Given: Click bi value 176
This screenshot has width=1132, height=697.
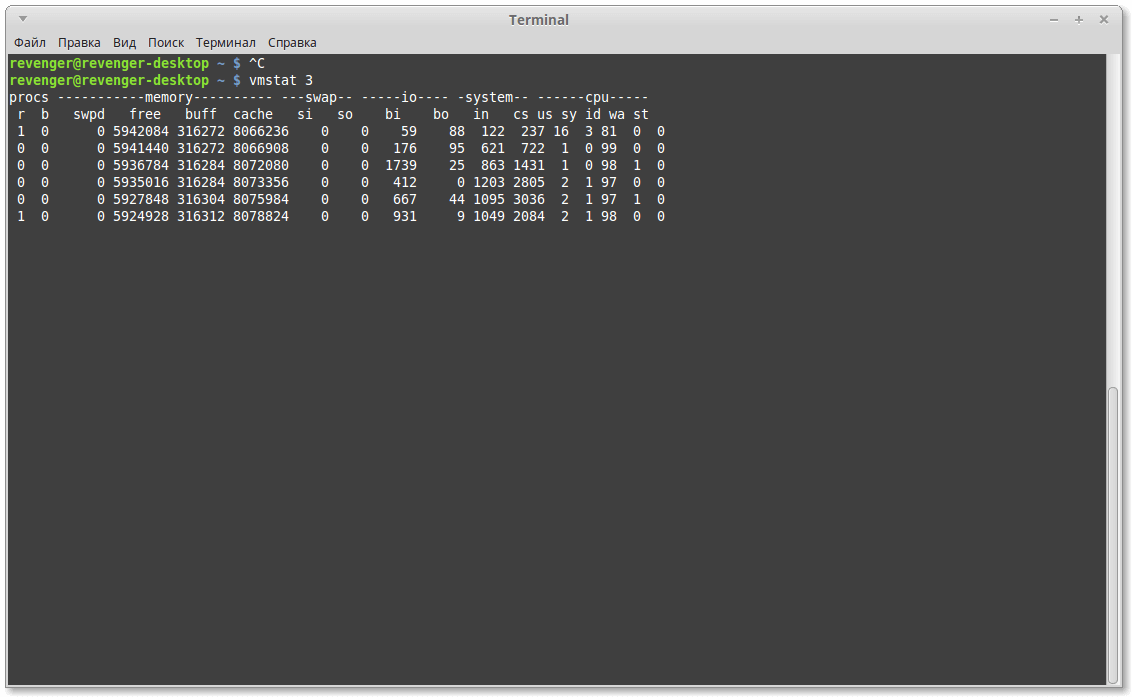Looking at the screenshot, I should coord(405,148).
